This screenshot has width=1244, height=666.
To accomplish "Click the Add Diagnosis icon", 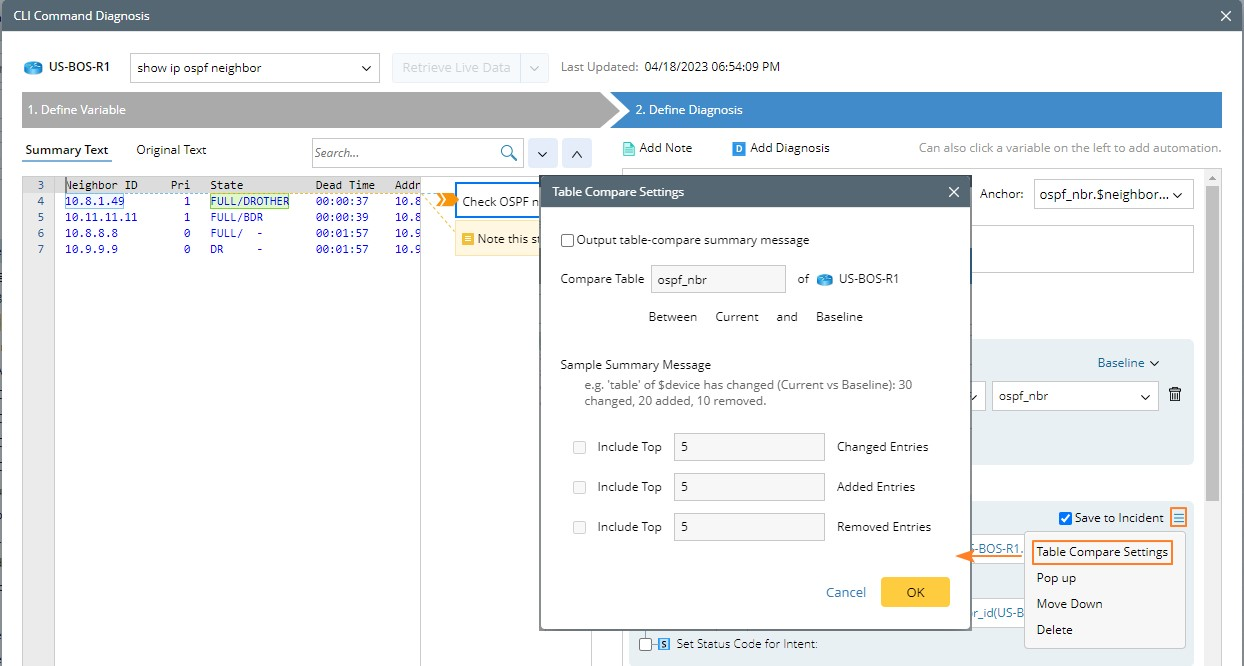I will tap(739, 148).
